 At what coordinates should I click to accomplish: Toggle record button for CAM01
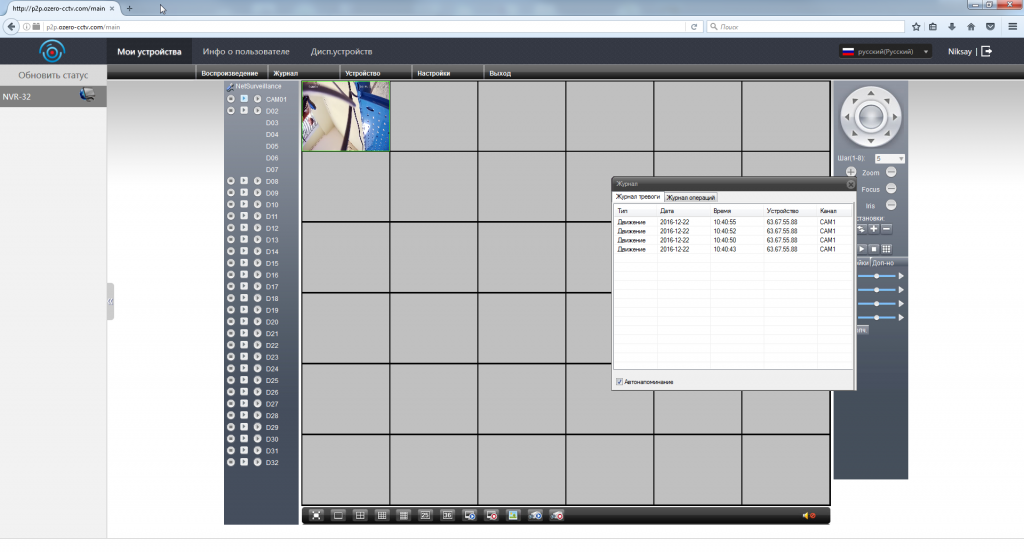[x=231, y=99]
